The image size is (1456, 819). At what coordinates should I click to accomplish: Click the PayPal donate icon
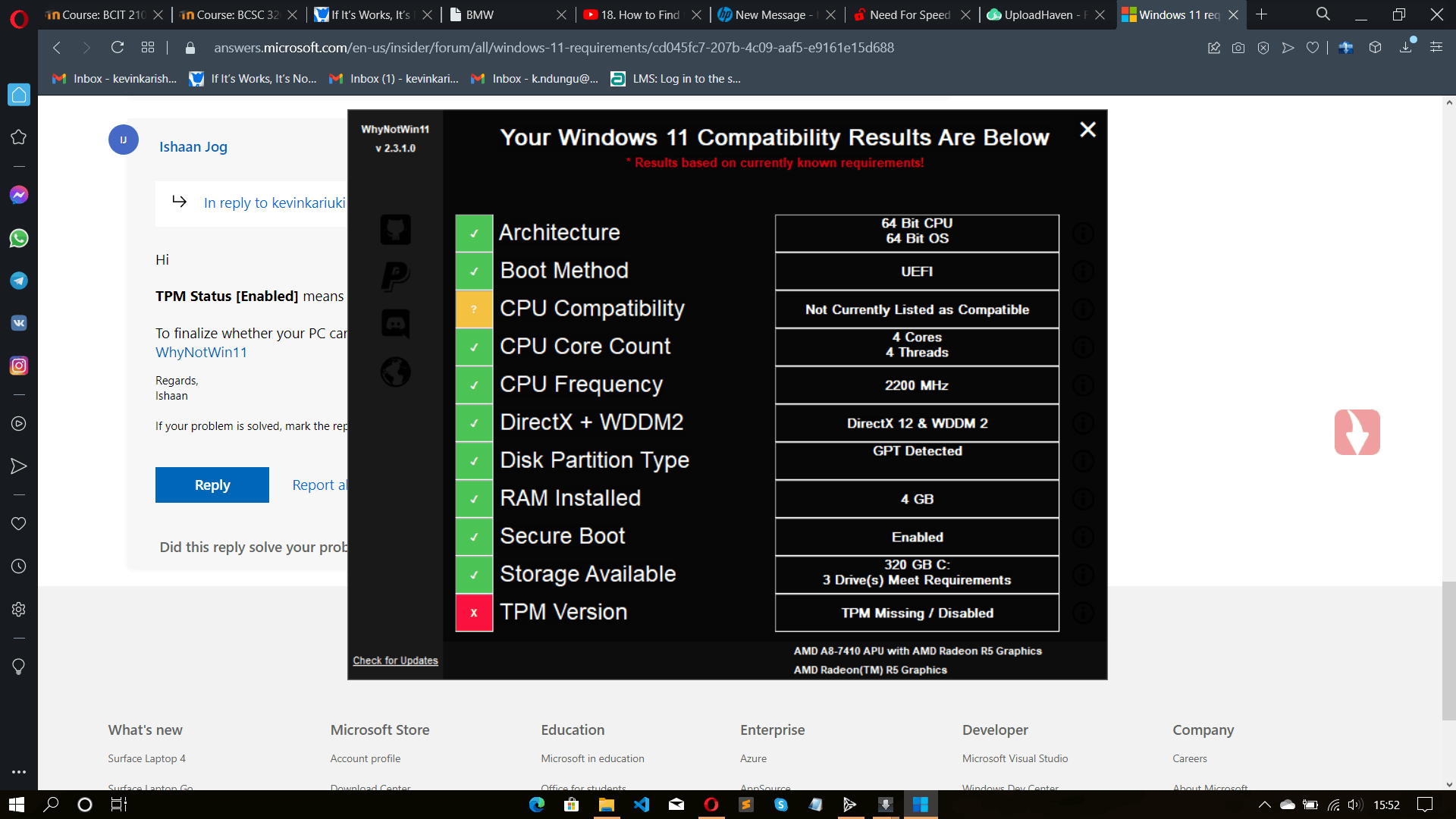coord(395,276)
